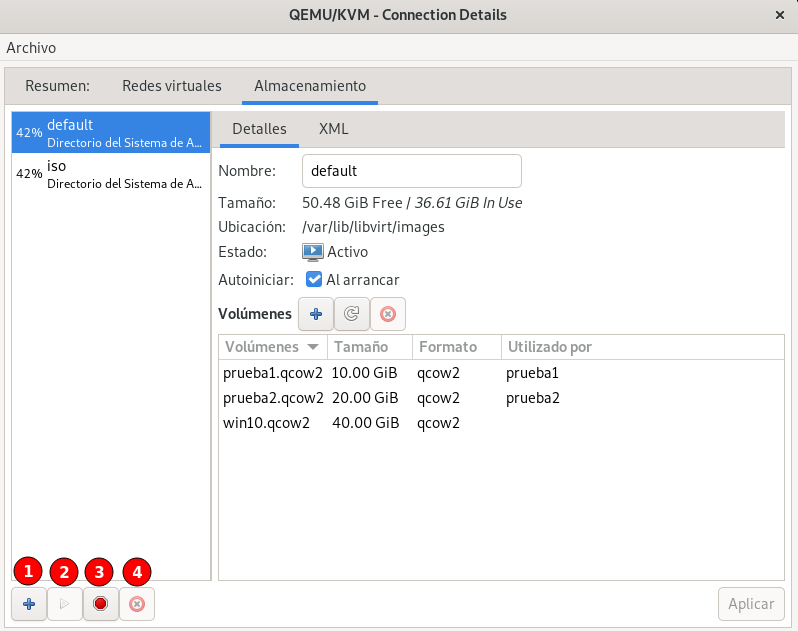Switch to the Redes virtuales tab
Viewport: 798px width, 631px height.
click(x=172, y=85)
